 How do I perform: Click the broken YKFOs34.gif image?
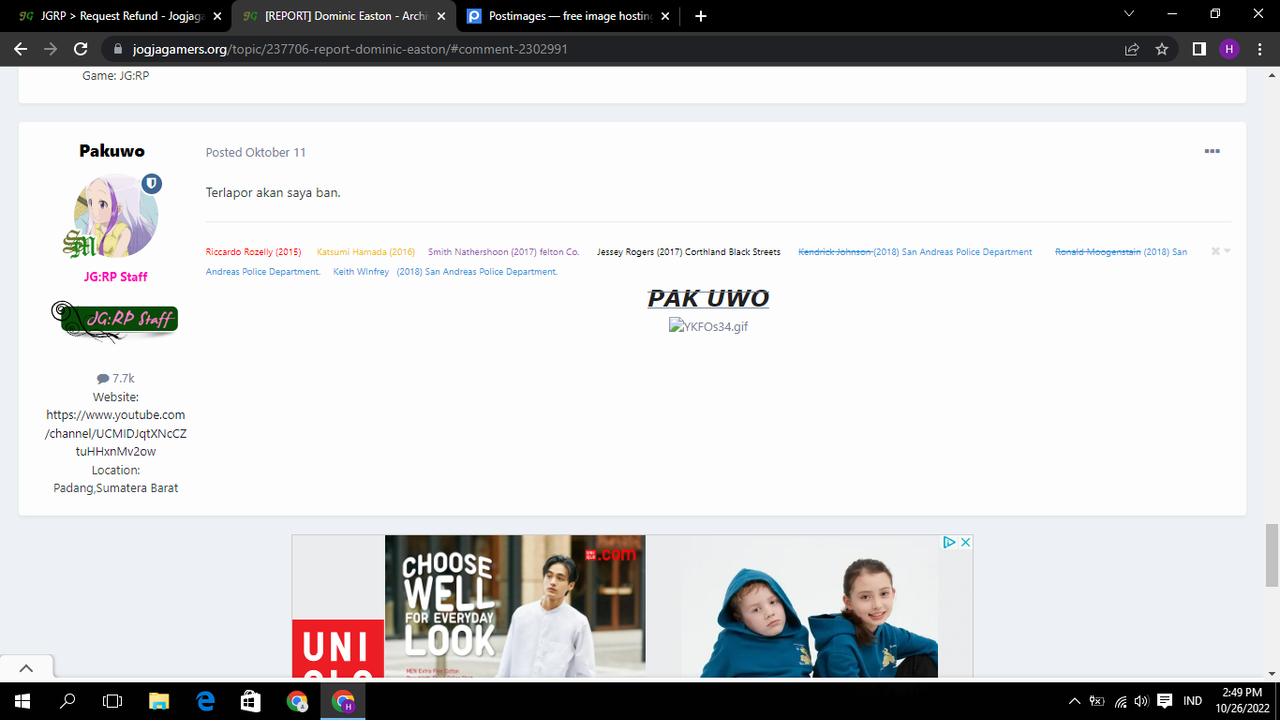tap(708, 326)
